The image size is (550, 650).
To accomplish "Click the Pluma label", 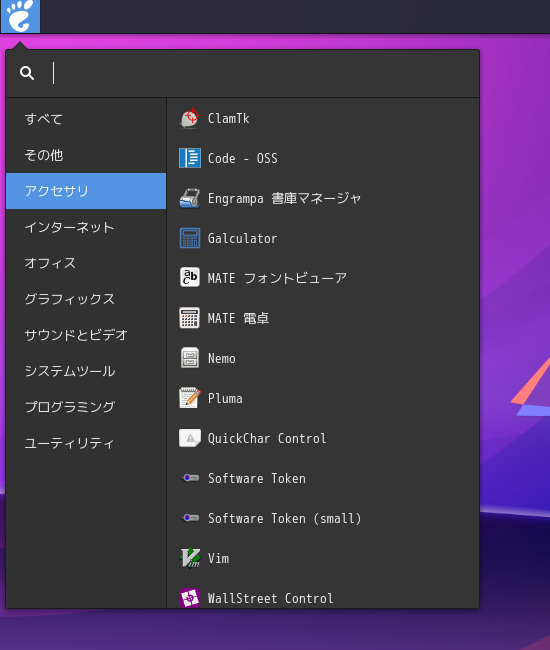I will [x=225, y=398].
